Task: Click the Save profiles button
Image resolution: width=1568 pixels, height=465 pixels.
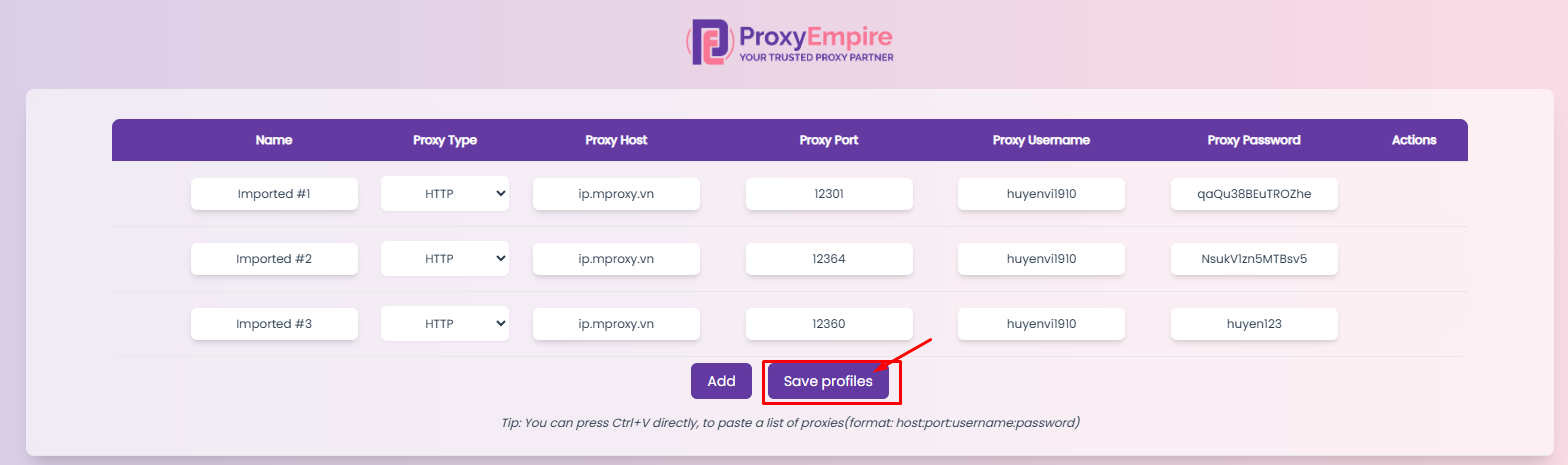Action: 828,381
